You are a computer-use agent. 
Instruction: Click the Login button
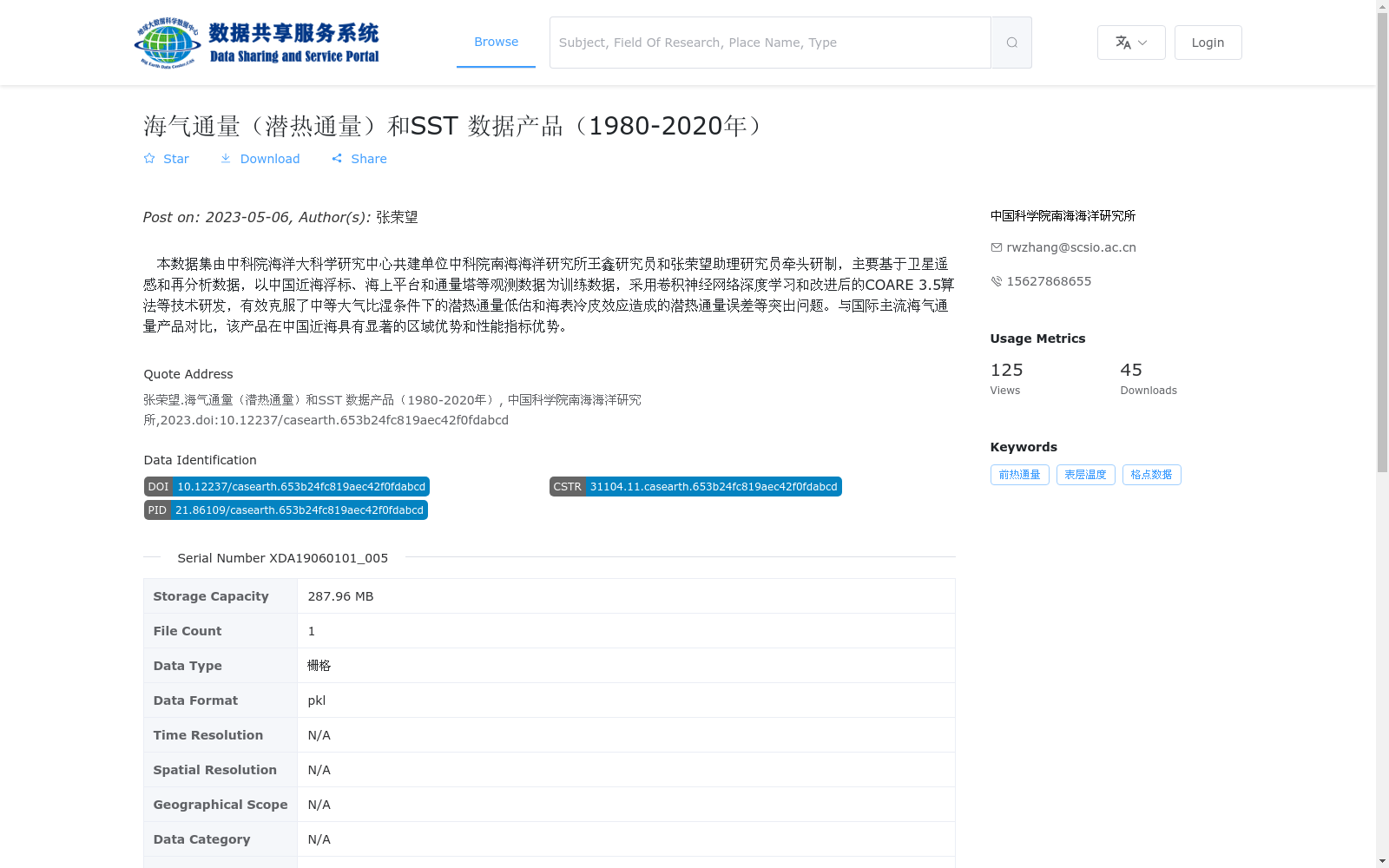(1208, 43)
